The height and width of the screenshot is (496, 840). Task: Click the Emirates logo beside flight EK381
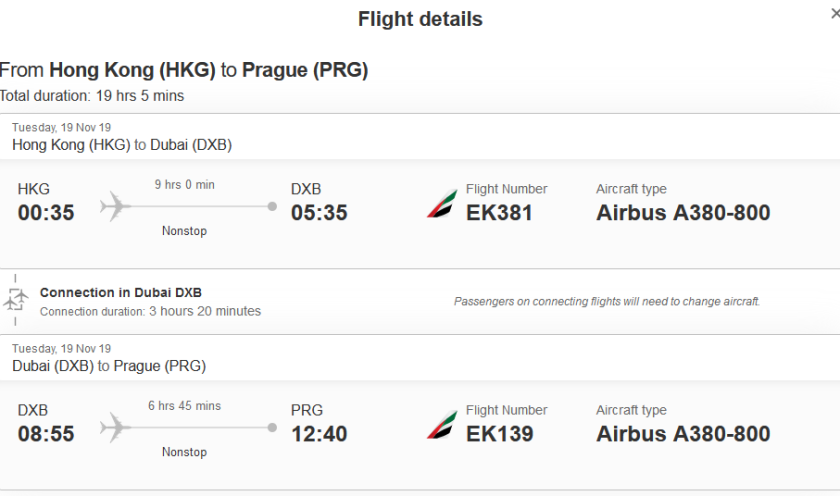point(441,203)
